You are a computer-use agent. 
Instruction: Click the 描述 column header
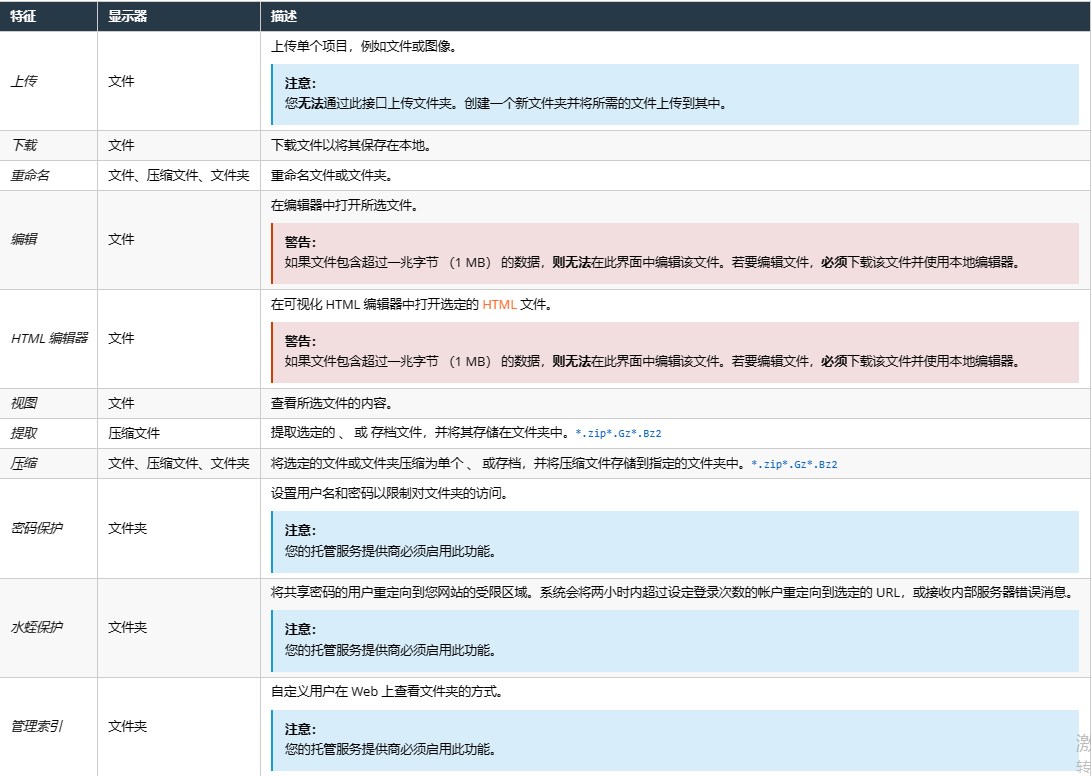(284, 16)
